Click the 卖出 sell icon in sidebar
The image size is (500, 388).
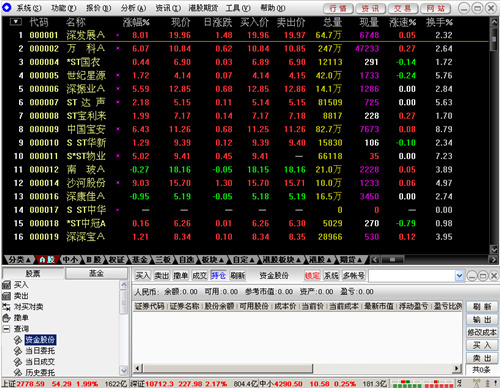coord(6,296)
